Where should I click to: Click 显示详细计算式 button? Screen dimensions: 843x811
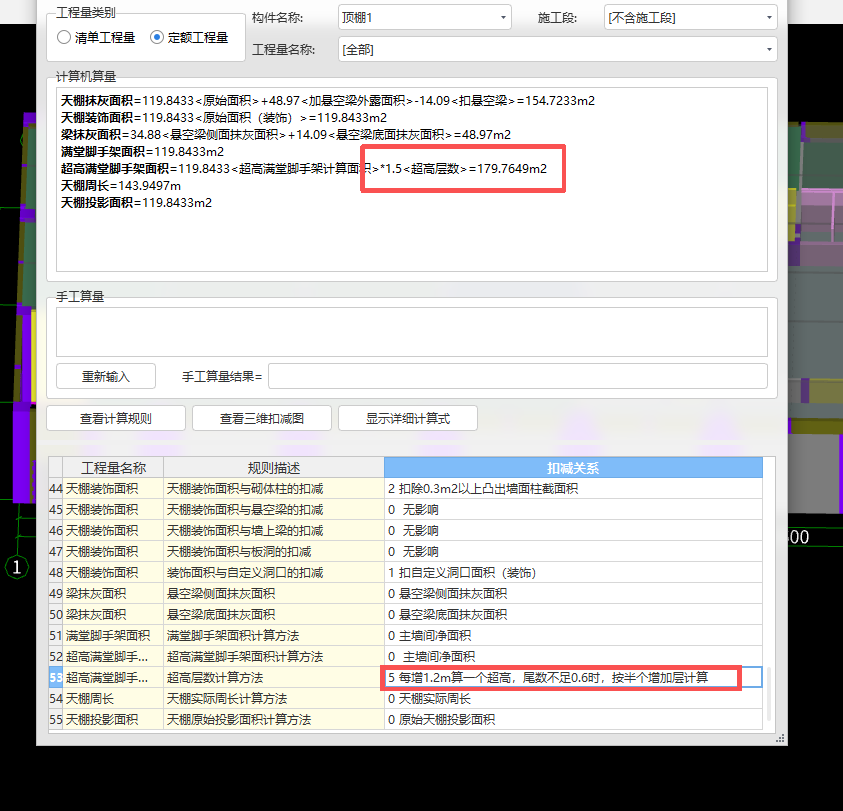[408, 417]
